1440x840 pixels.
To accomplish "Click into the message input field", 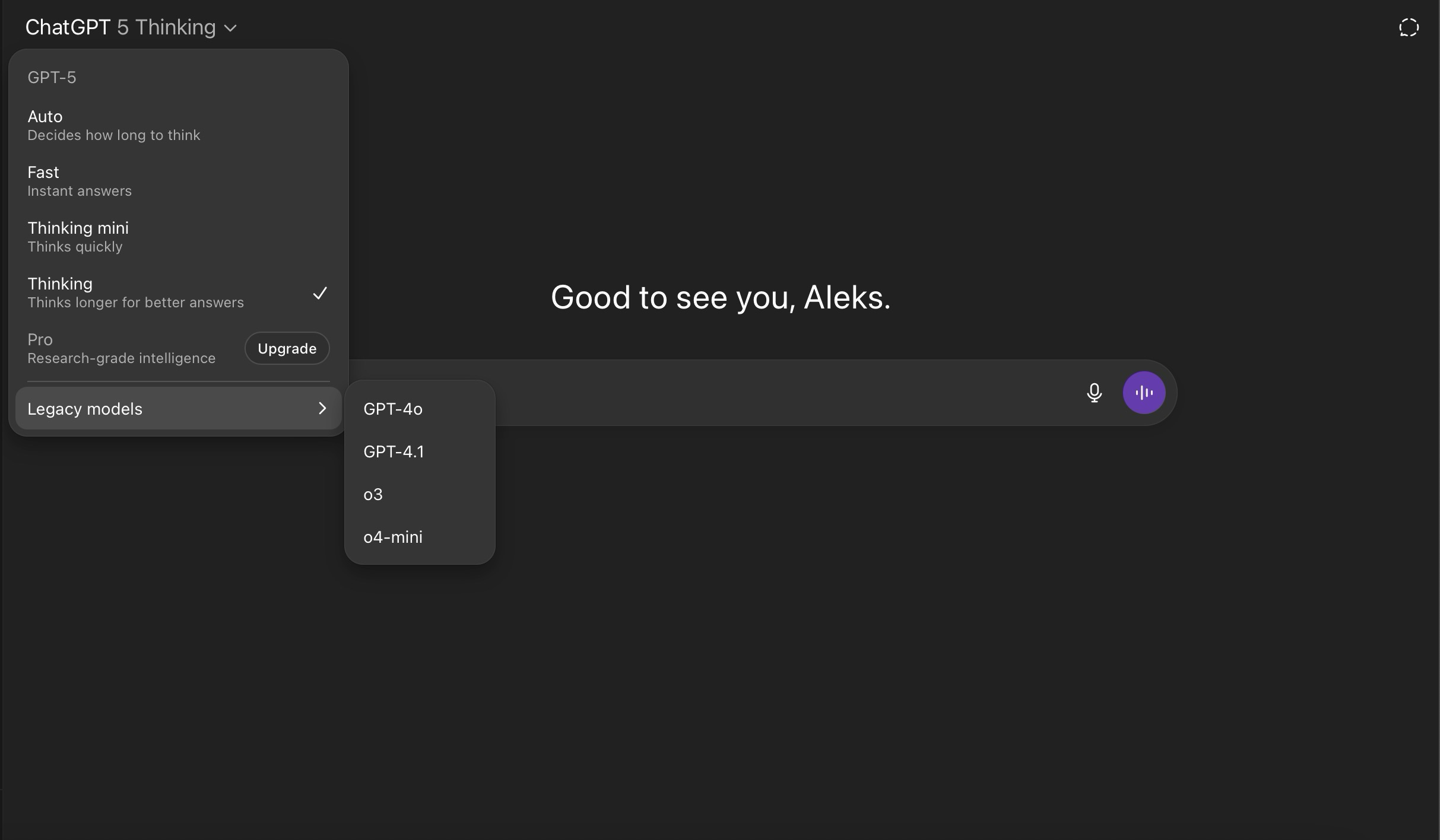I will click(x=772, y=393).
